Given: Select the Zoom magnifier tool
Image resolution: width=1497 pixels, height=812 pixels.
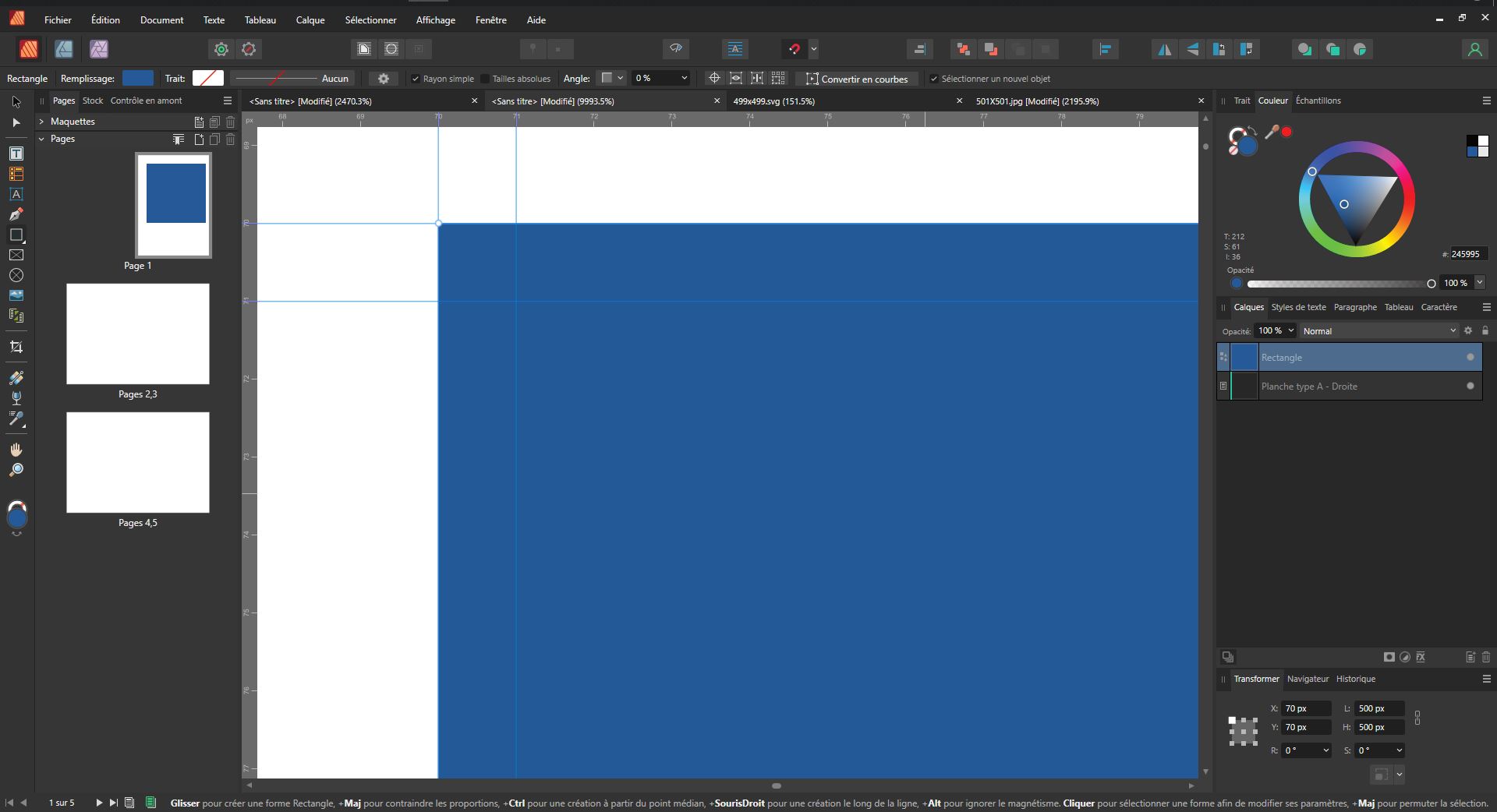Looking at the screenshot, I should pyautogui.click(x=16, y=470).
